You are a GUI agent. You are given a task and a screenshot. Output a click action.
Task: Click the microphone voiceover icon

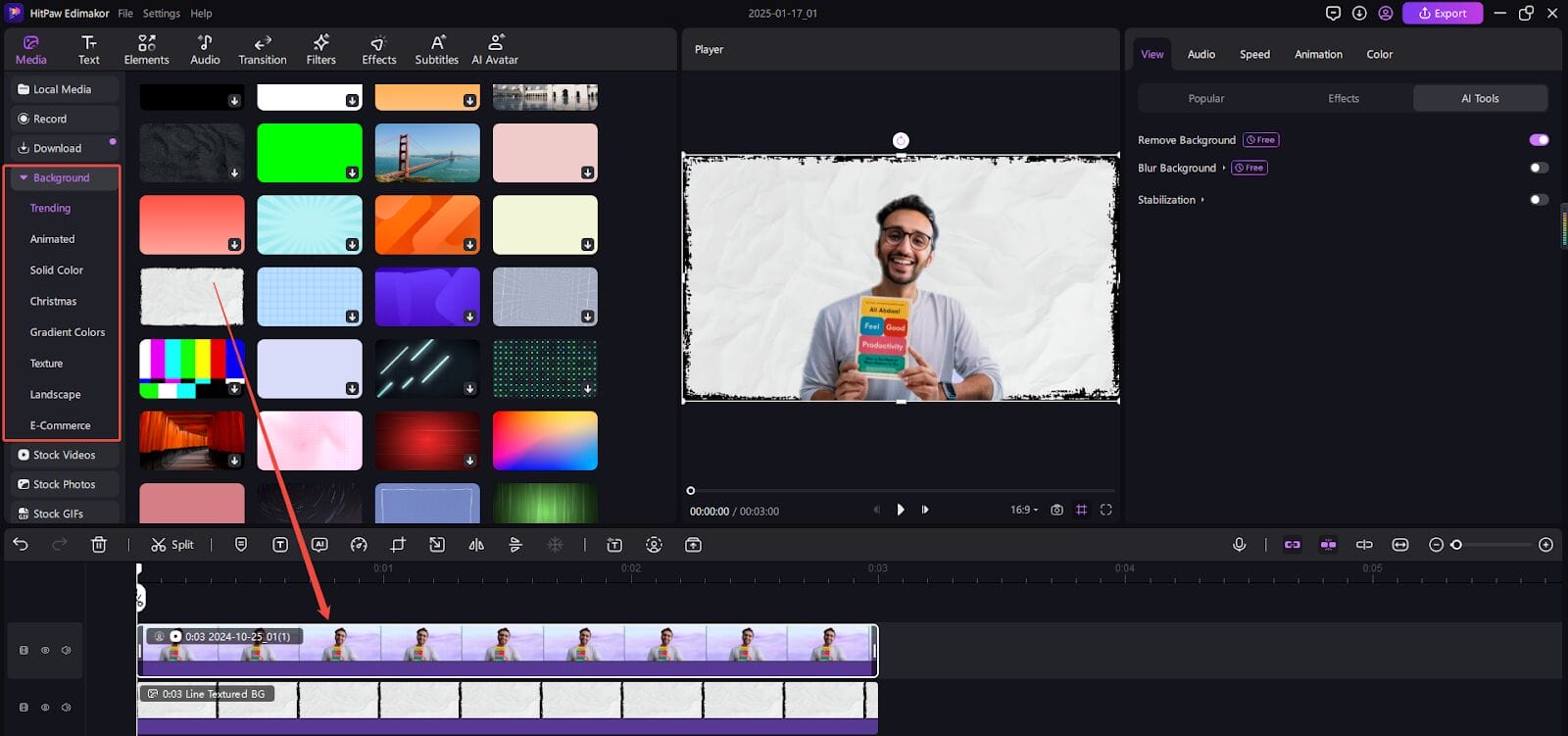(x=1240, y=545)
